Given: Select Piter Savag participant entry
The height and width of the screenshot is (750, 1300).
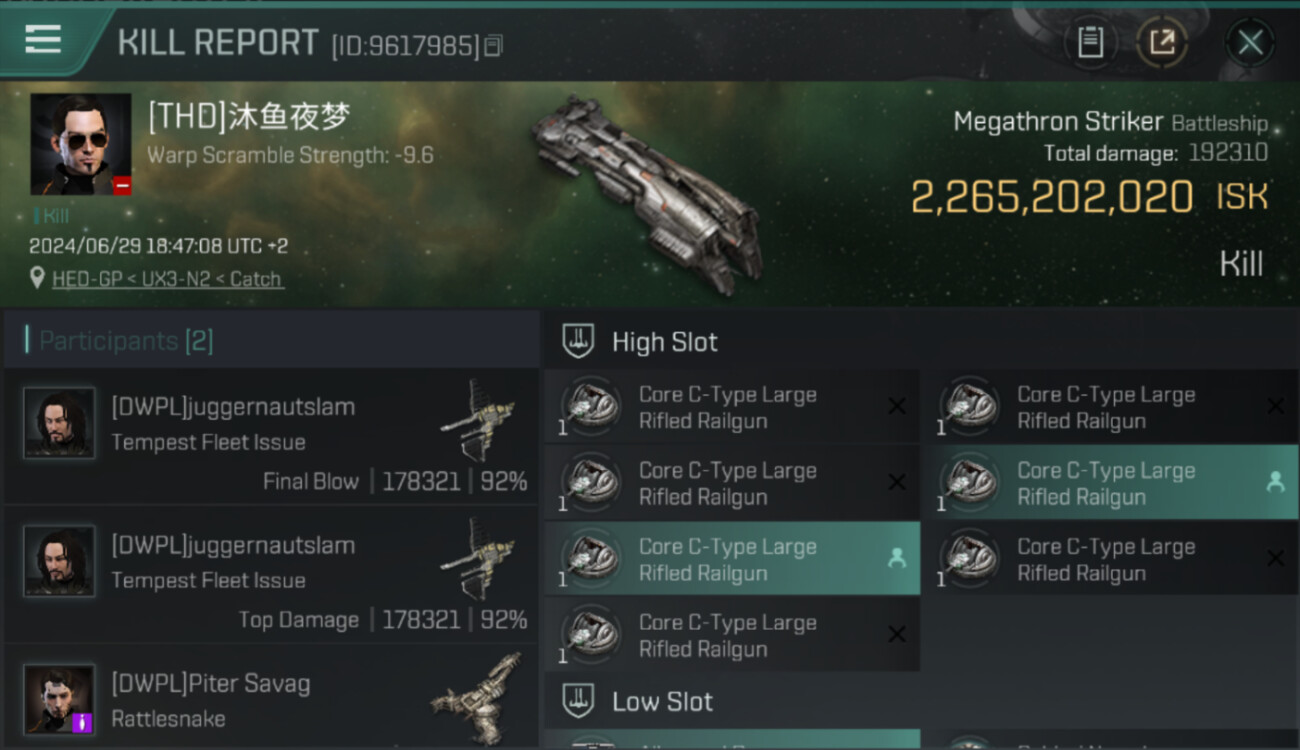Looking at the screenshot, I should pyautogui.click(x=272, y=699).
